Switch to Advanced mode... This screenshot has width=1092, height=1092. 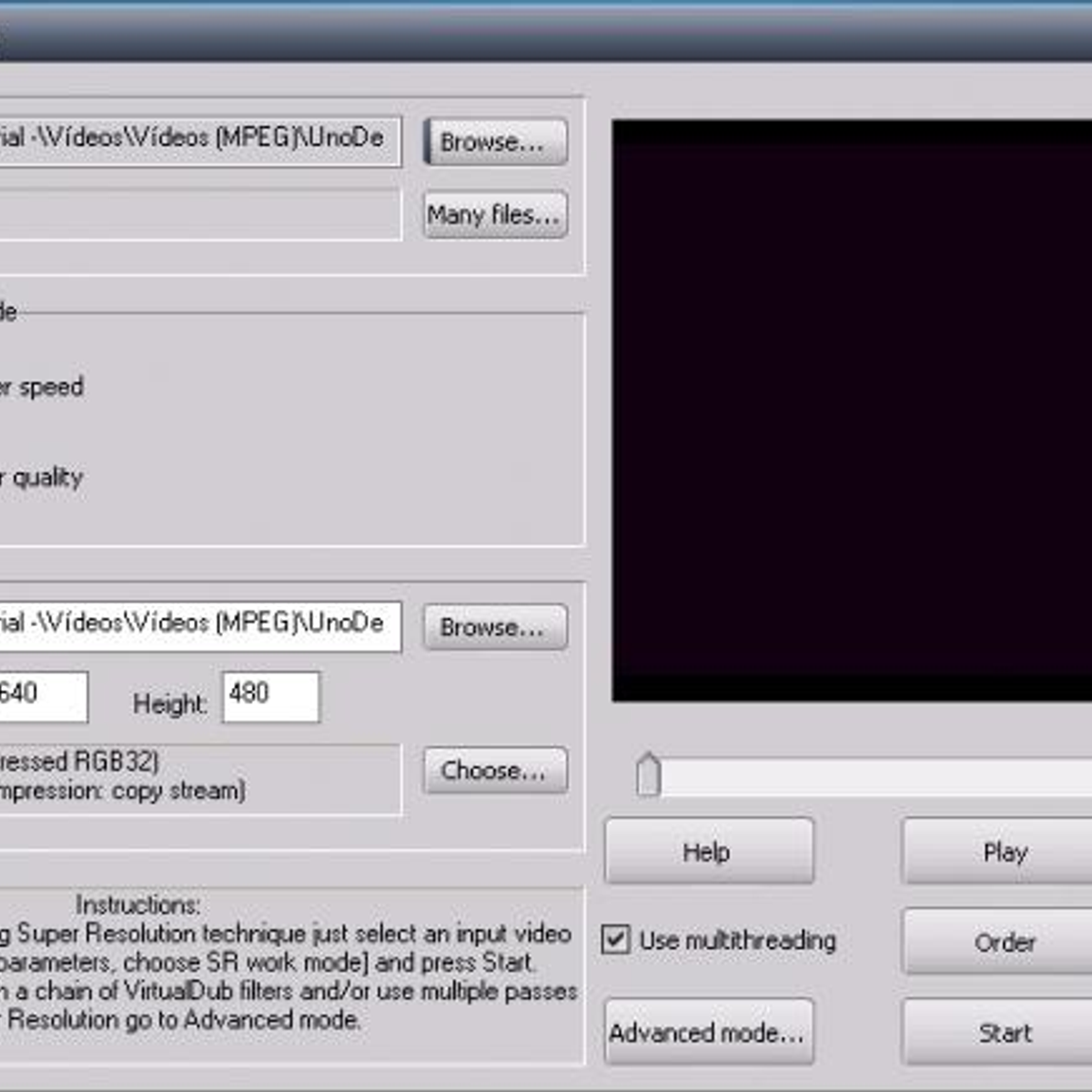point(708,1033)
